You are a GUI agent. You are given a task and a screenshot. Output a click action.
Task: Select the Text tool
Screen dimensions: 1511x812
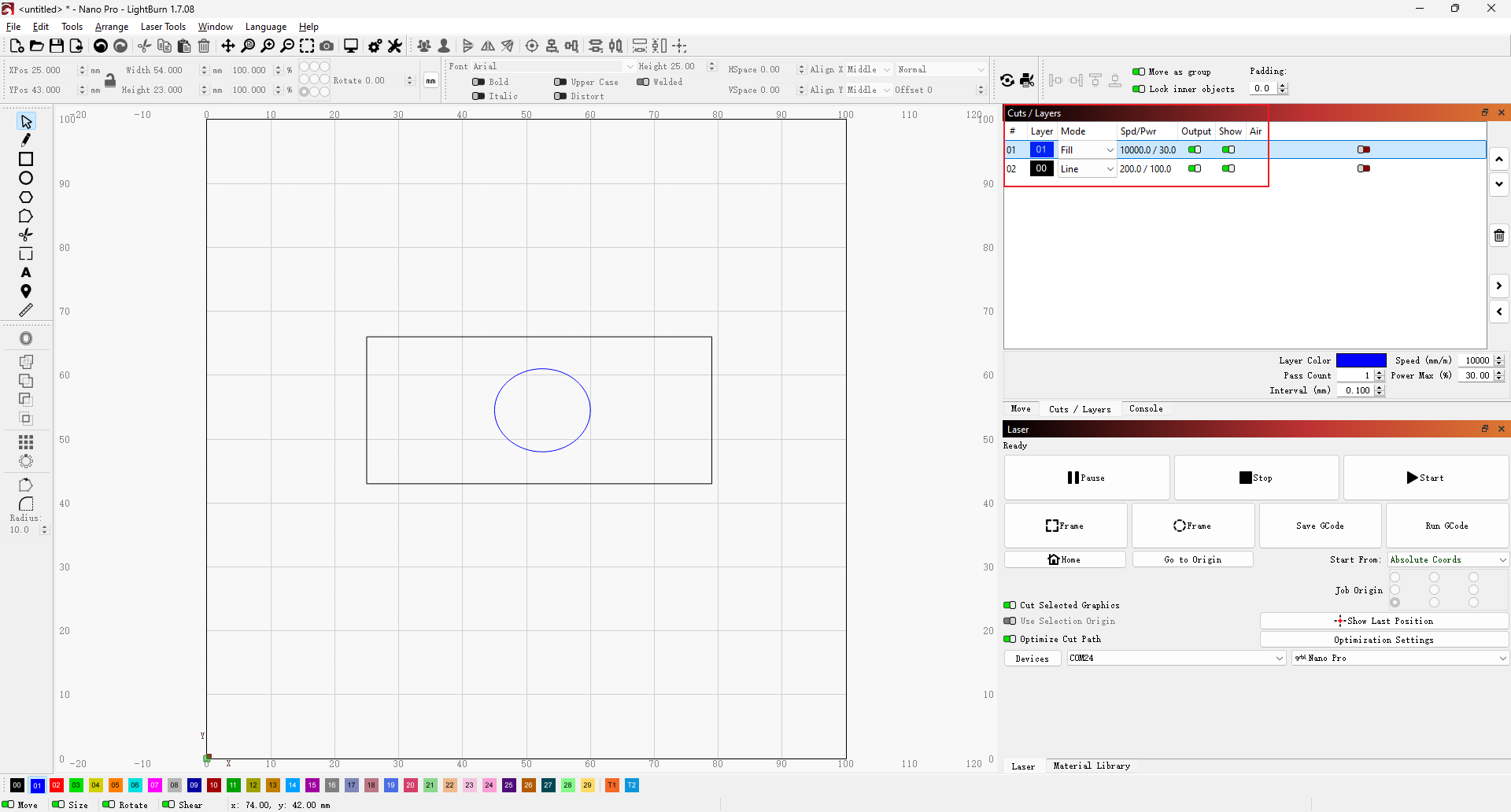(25, 272)
